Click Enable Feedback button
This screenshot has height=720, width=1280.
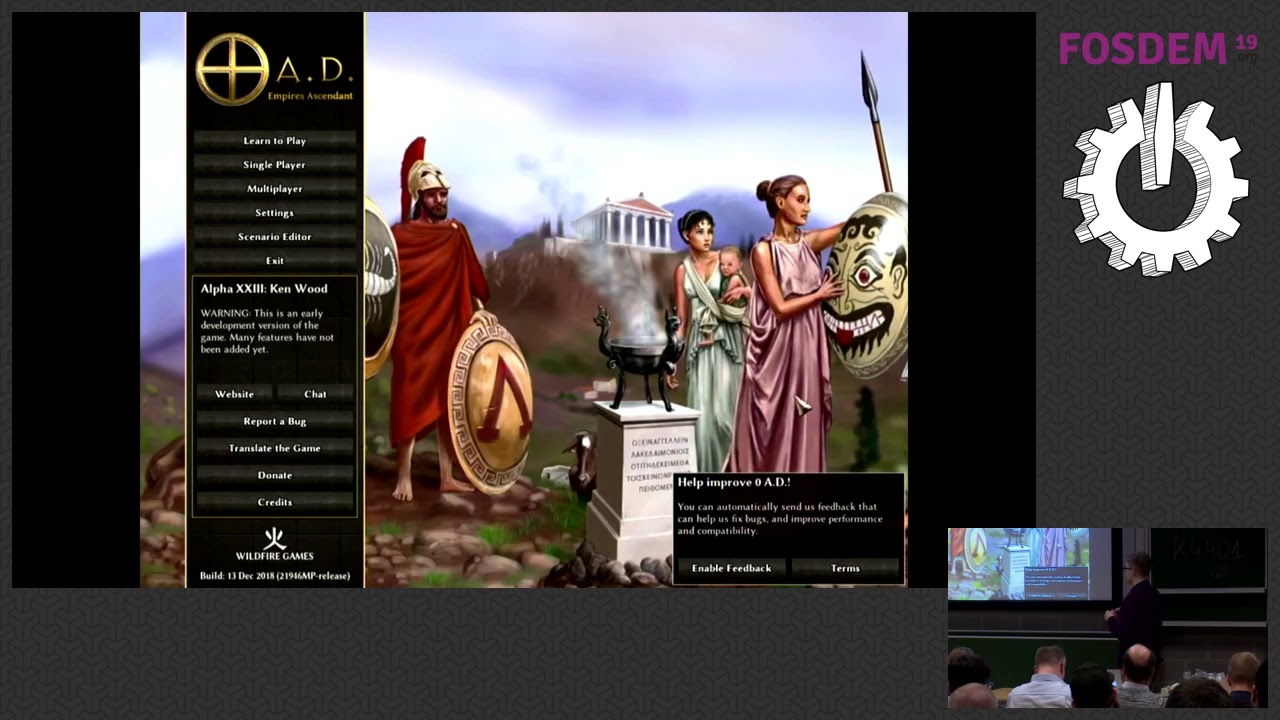point(731,568)
